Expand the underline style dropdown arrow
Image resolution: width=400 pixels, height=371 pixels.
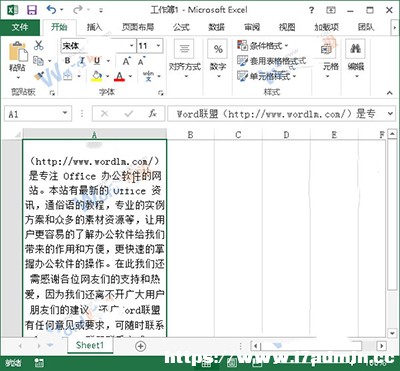click(108, 61)
